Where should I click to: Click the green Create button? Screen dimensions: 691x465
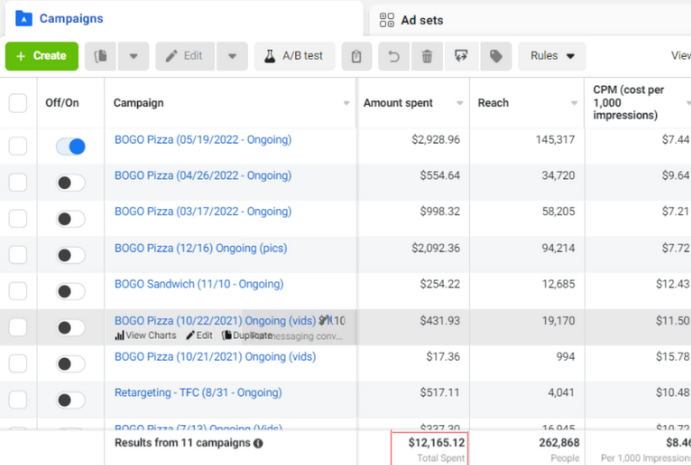pos(41,56)
